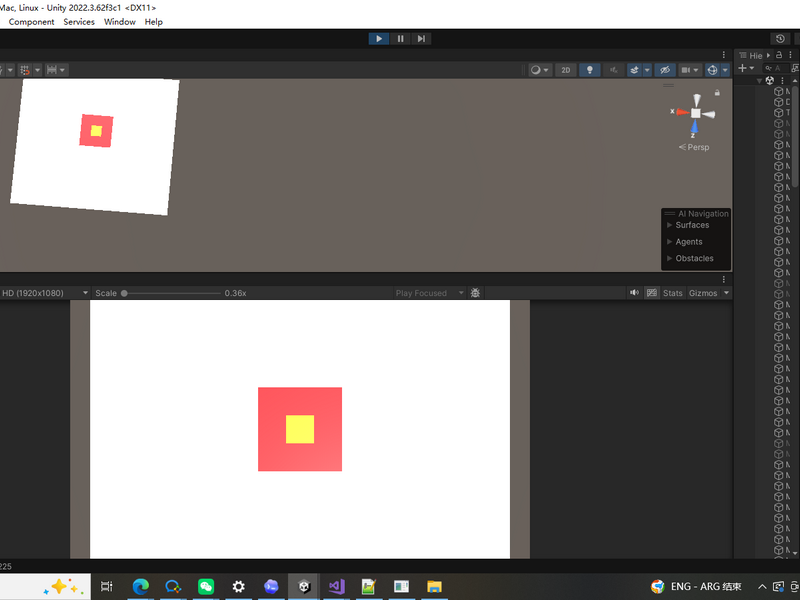Open File Explorer from the taskbar

(x=434, y=586)
